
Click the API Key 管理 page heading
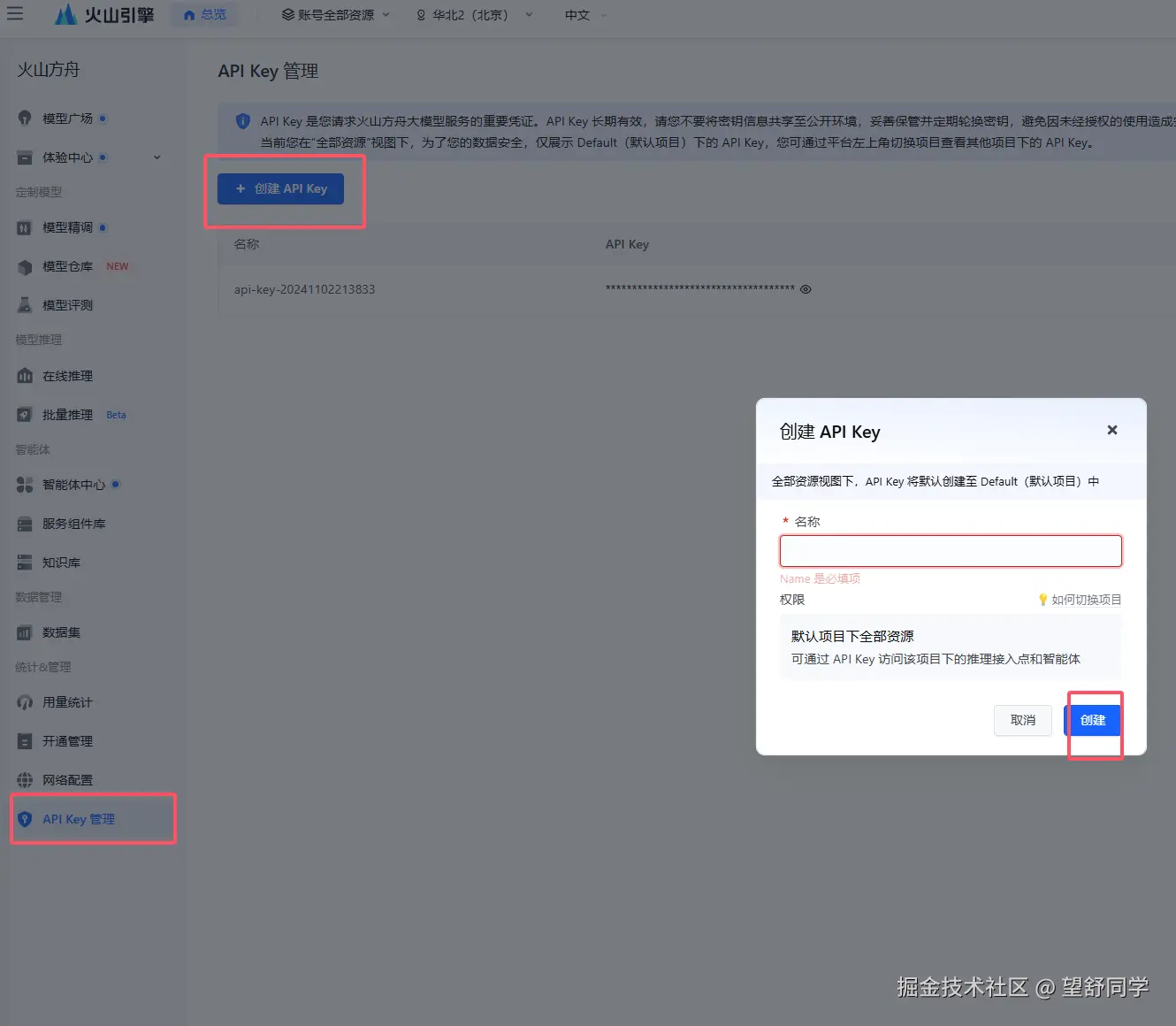[x=268, y=71]
